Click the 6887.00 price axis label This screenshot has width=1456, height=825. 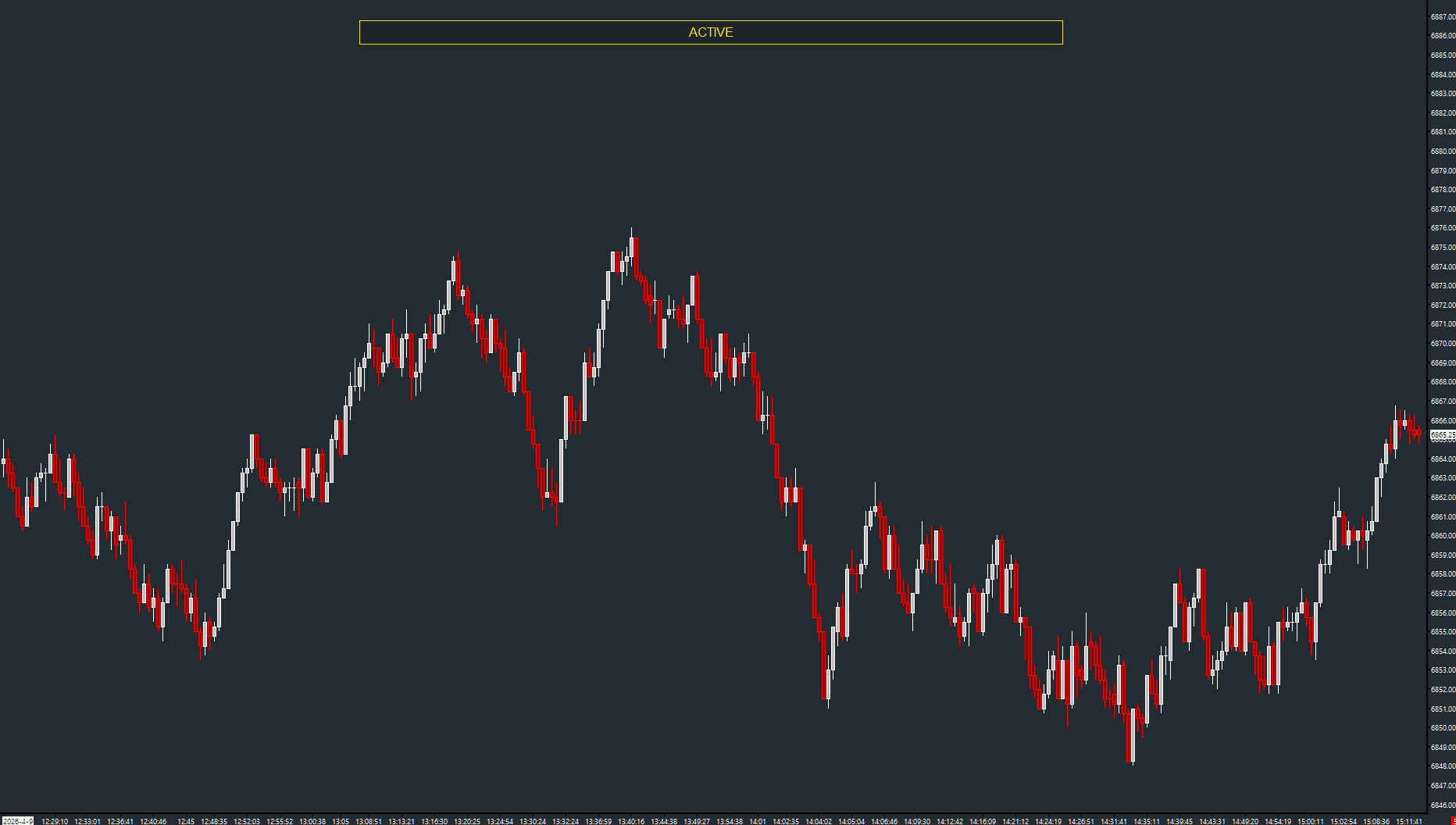pyautogui.click(x=1443, y=16)
